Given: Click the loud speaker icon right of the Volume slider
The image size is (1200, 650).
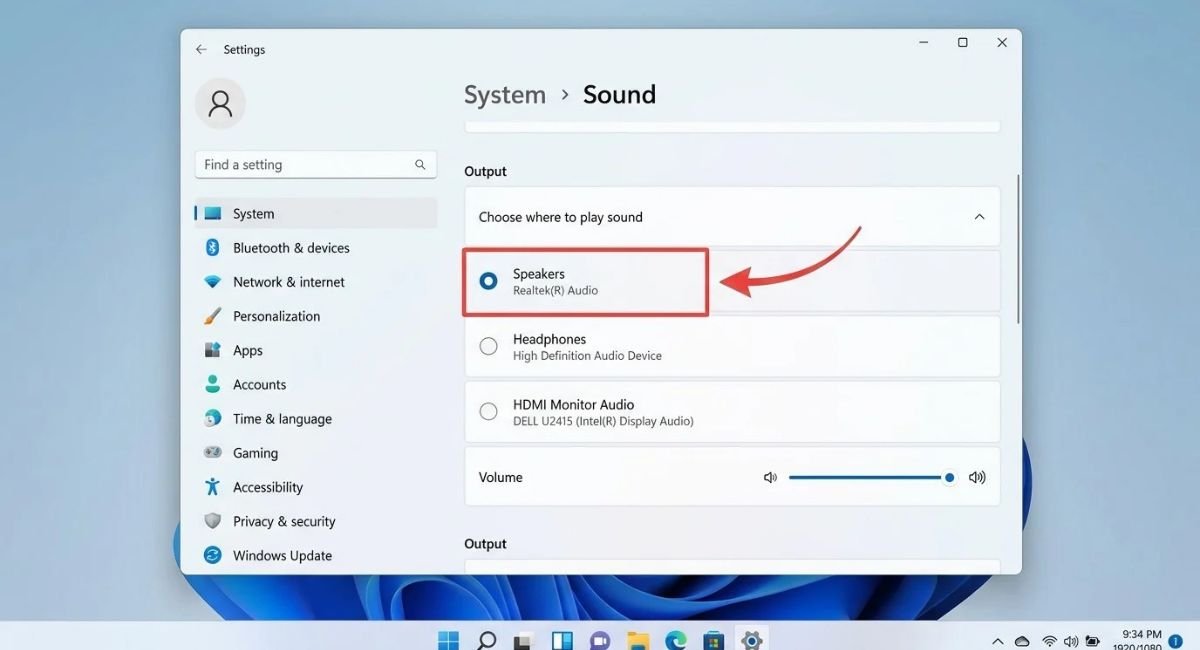Looking at the screenshot, I should click(977, 478).
